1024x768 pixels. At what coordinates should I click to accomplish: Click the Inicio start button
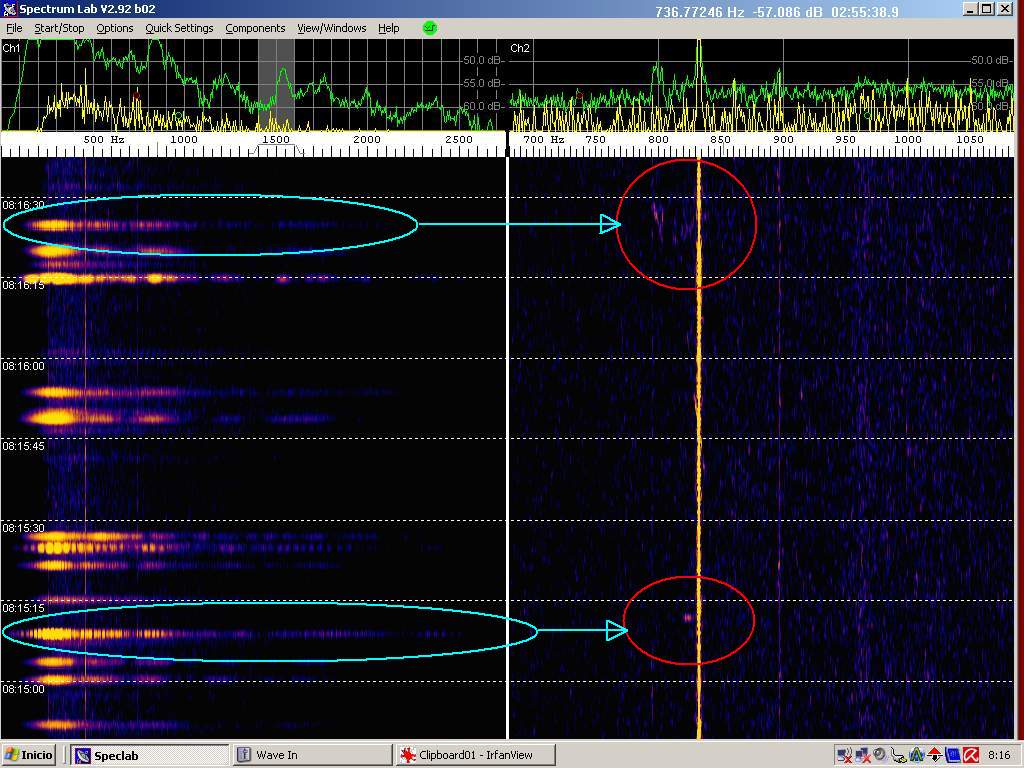tap(30, 755)
